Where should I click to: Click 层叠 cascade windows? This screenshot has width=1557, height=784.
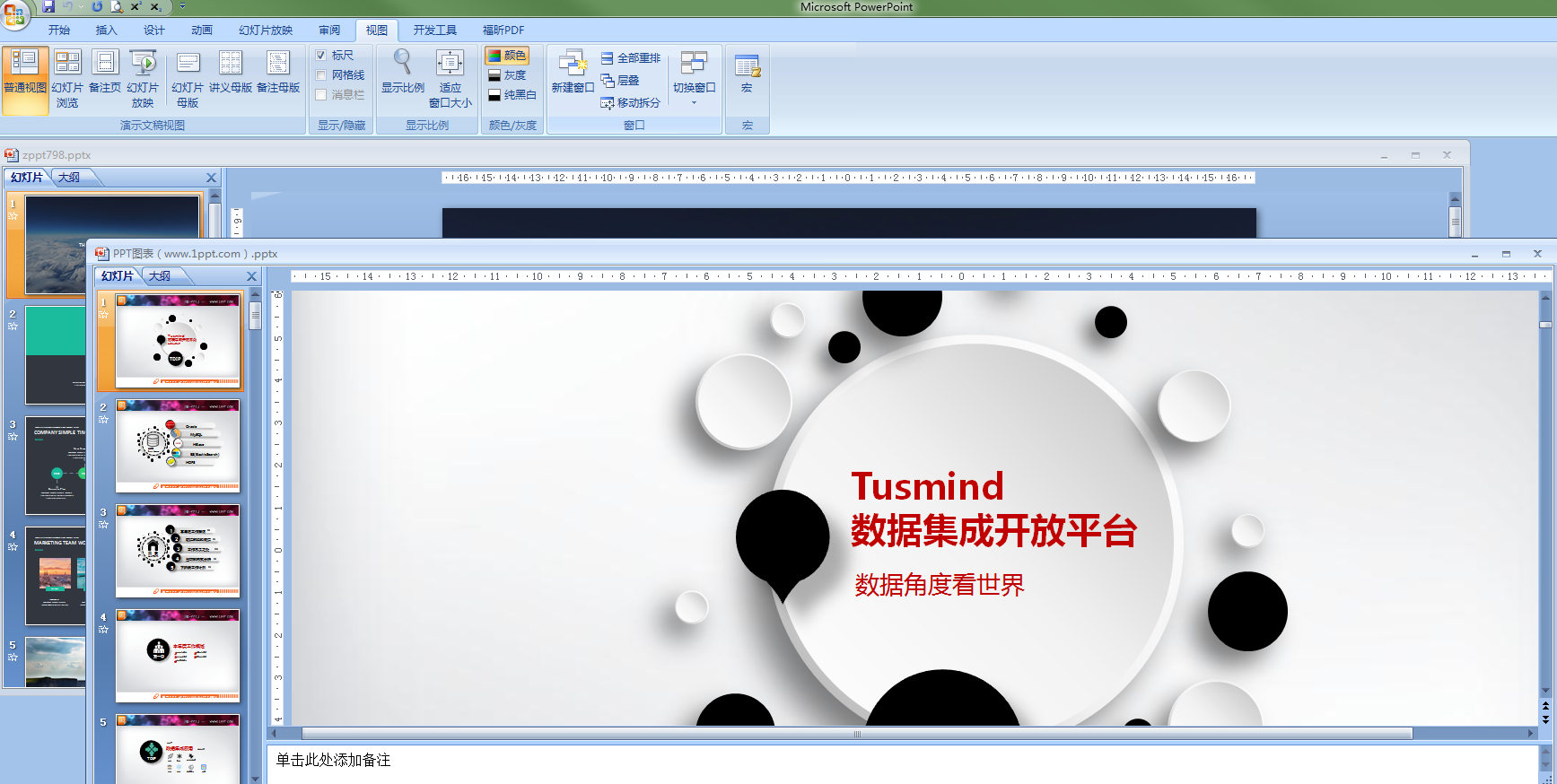coord(620,81)
